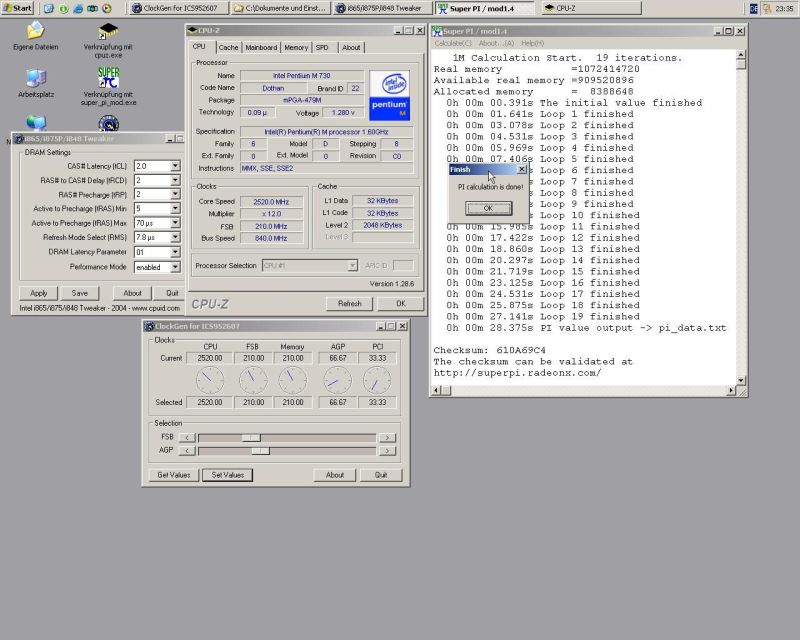Switch to CPU-Z taskbar button
Viewport: 800px width, 640px height.
[x=591, y=8]
